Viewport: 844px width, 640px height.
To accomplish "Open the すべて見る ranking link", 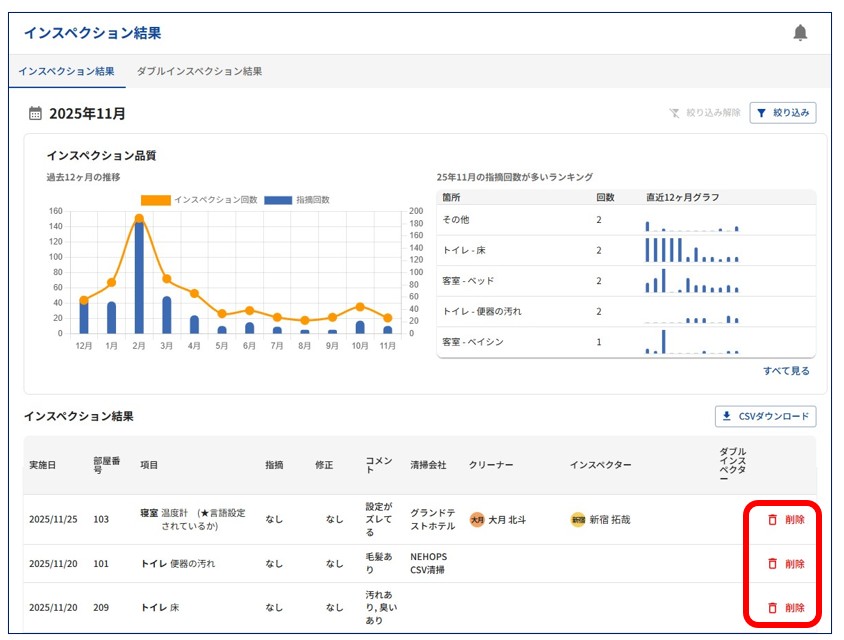I will click(x=786, y=371).
